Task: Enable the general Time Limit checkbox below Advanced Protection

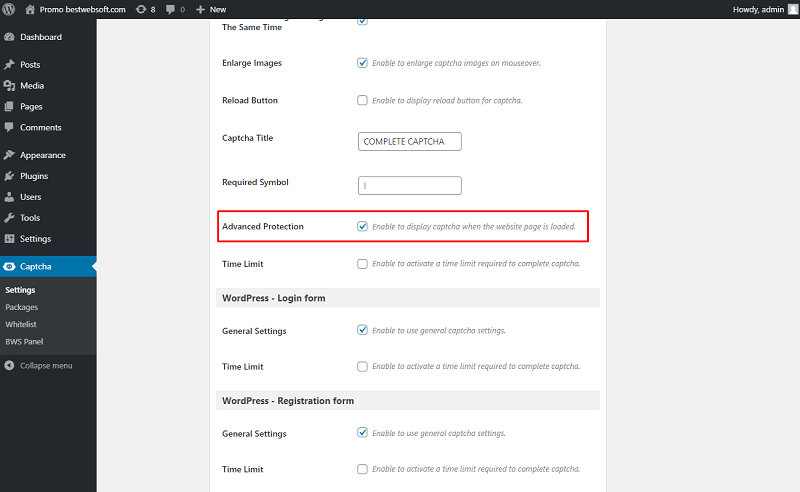Action: (x=362, y=264)
